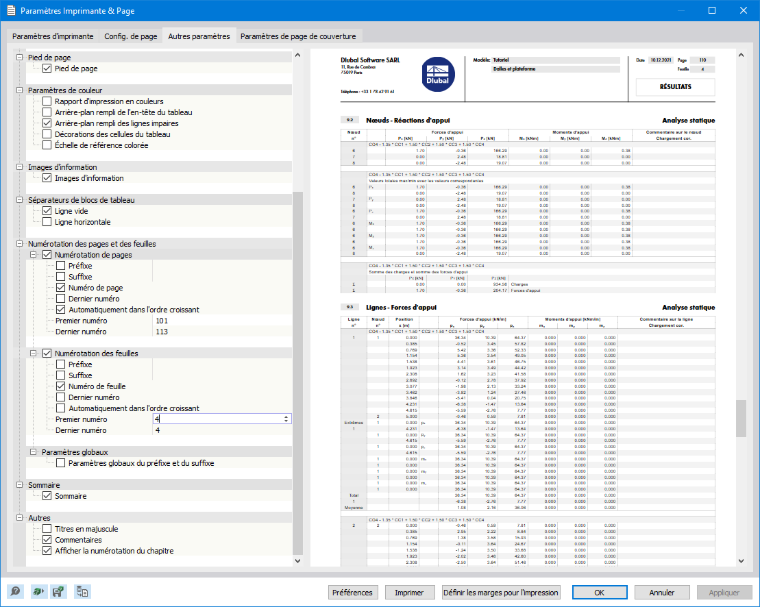Viewport: 760px width, 607px height.
Task: Click the document icon in title bar
Action: (11, 11)
